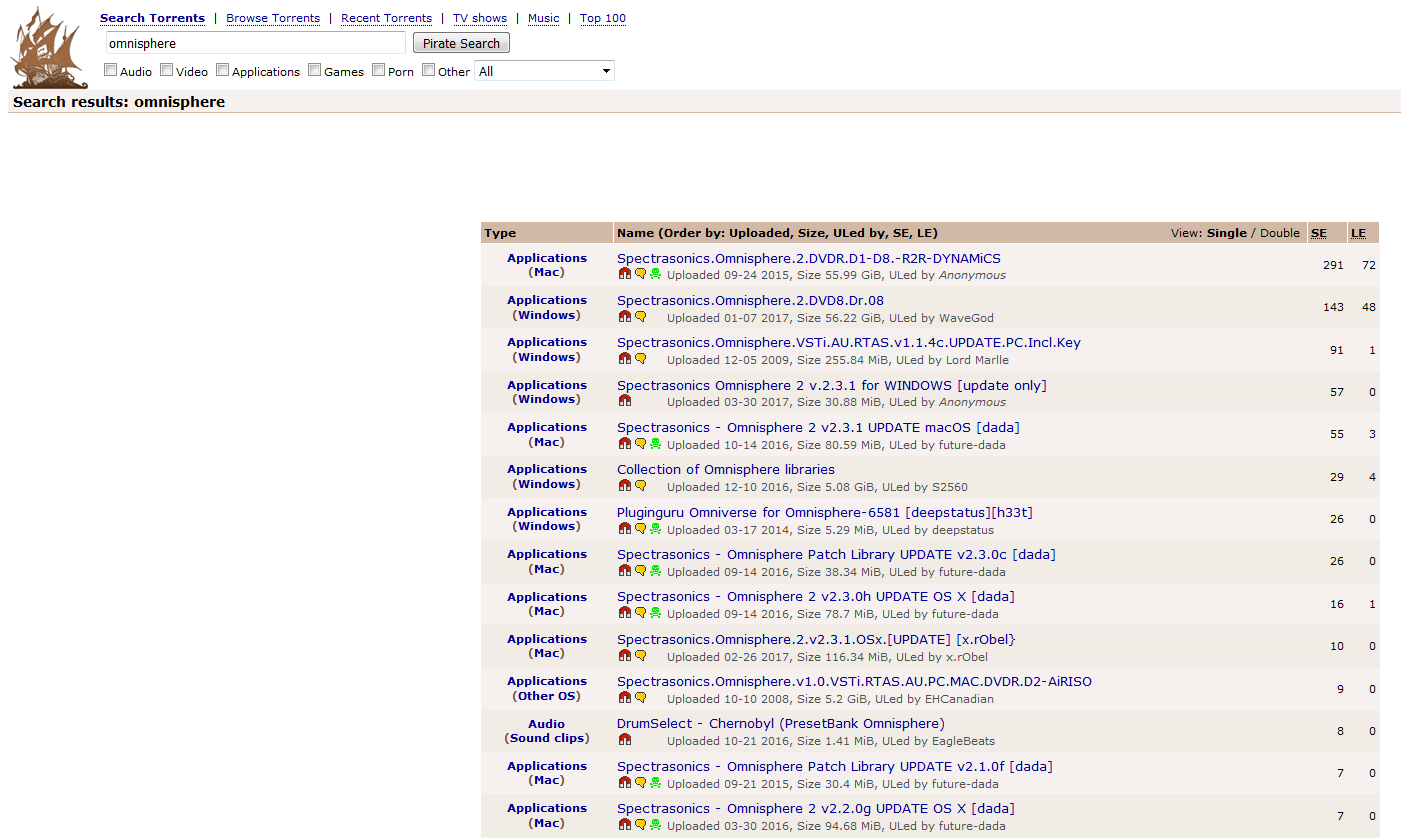Enable the Video category checkbox
This screenshot has width=1401, height=838.
pos(167,70)
